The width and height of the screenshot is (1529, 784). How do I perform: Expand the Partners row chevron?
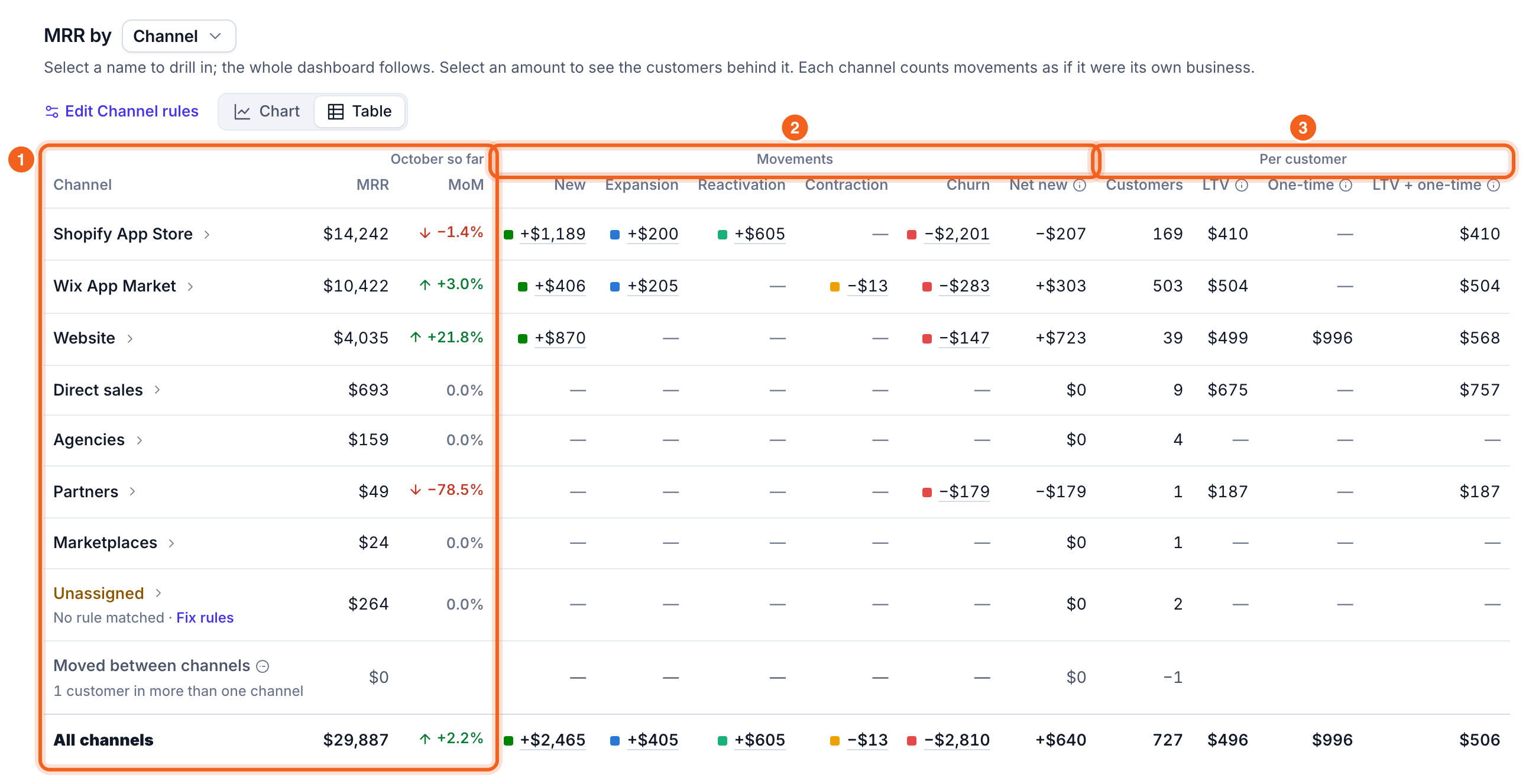(x=132, y=491)
